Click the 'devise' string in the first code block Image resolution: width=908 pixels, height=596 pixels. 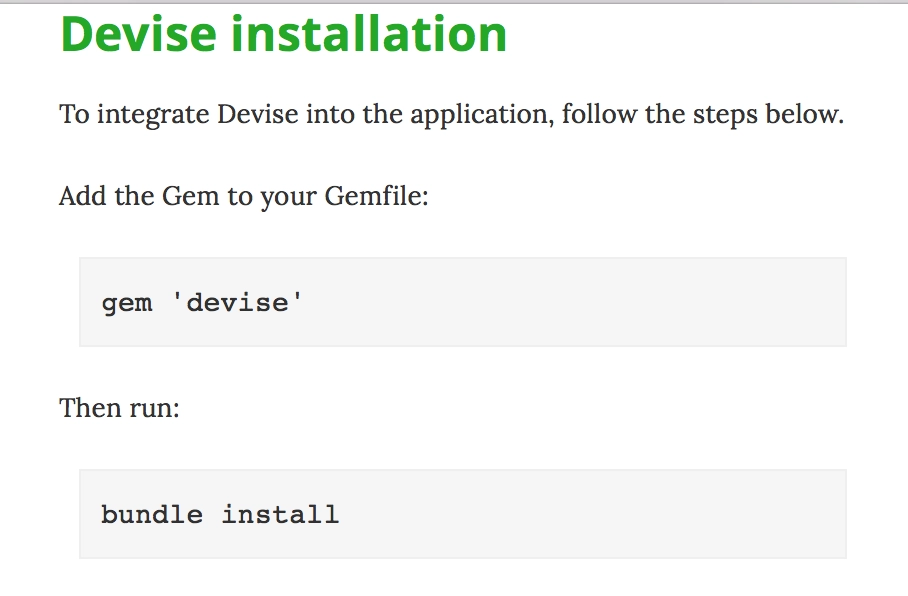[237, 302]
